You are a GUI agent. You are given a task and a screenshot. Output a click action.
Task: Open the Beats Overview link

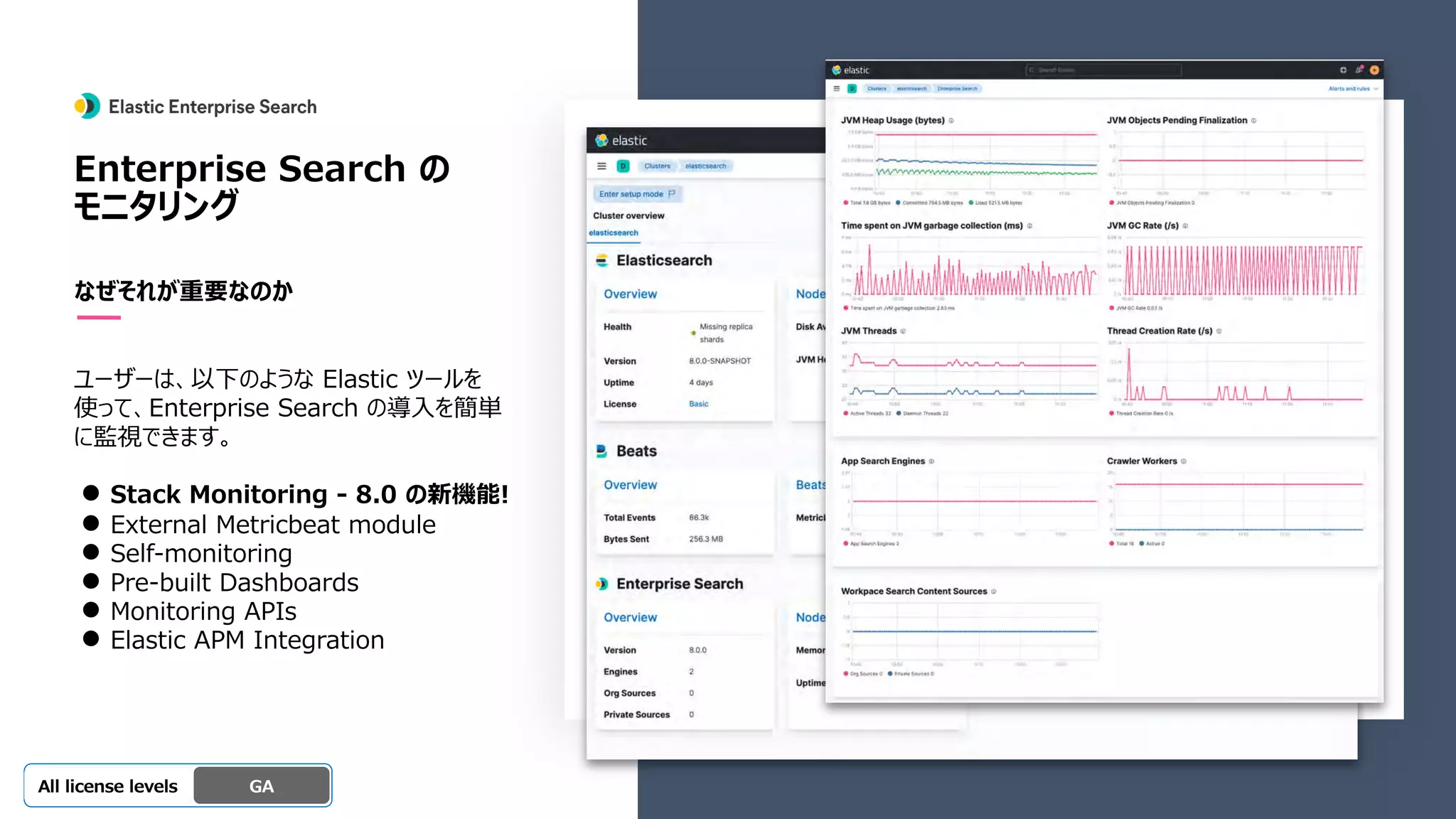pos(631,485)
